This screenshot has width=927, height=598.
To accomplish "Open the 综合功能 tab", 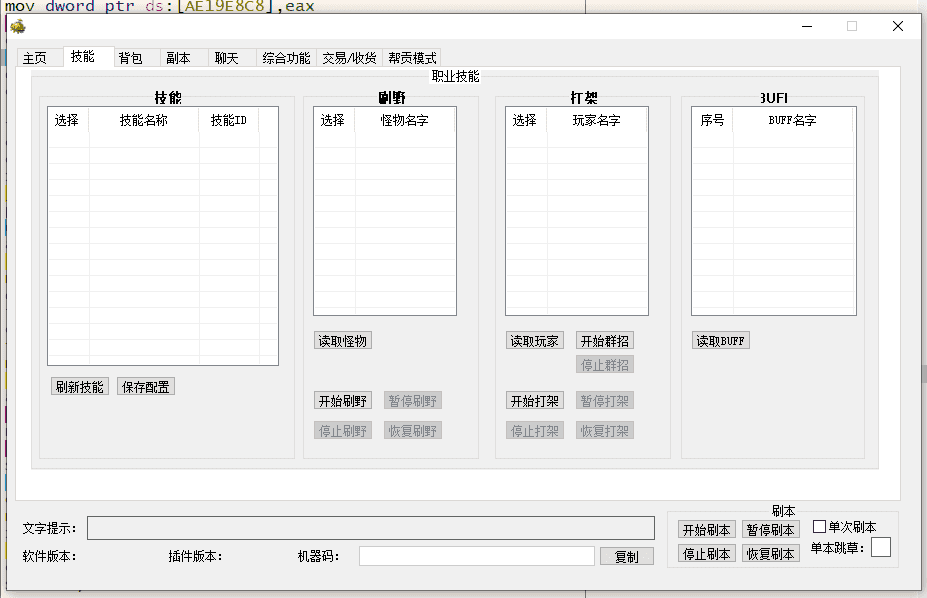I will 286,58.
